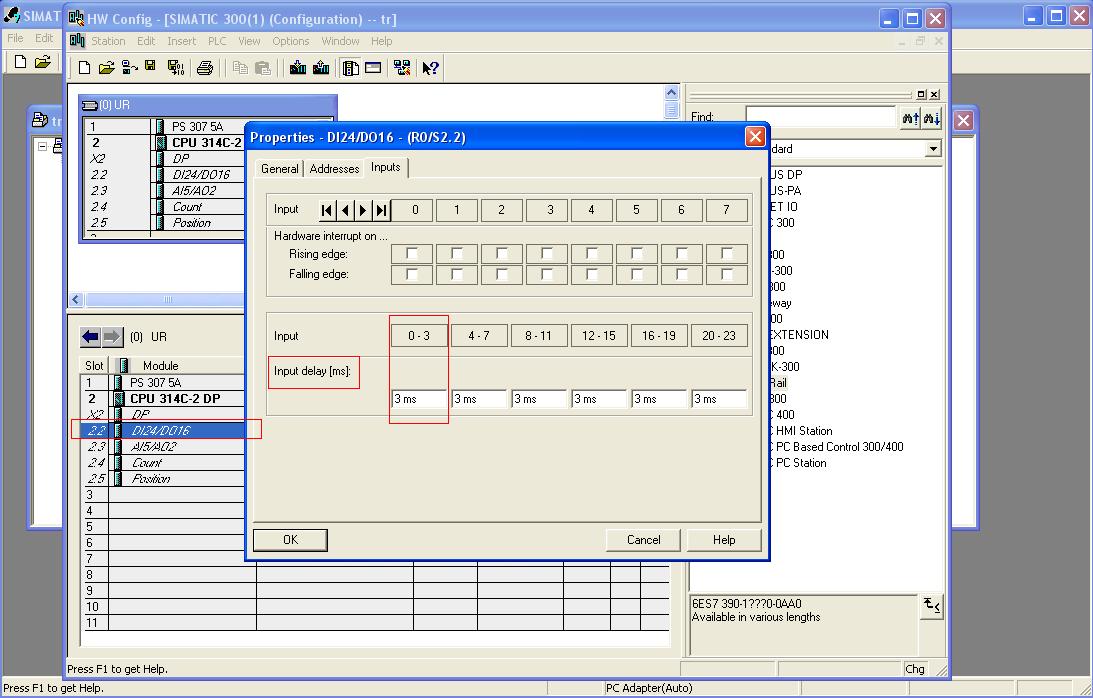Click the Save floppy disk icon
Viewport: 1093px width, 698px height.
pyautogui.click(x=151, y=66)
